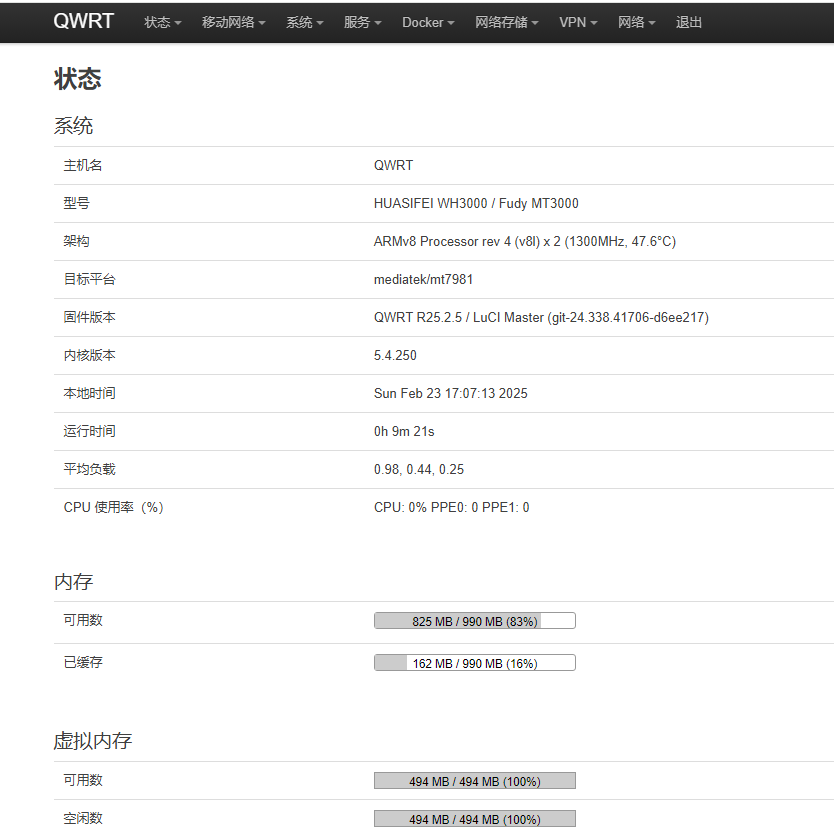Viewport: 834px width, 839px height.
Task: Click the 已缓存 memory progress bar
Action: tap(475, 663)
